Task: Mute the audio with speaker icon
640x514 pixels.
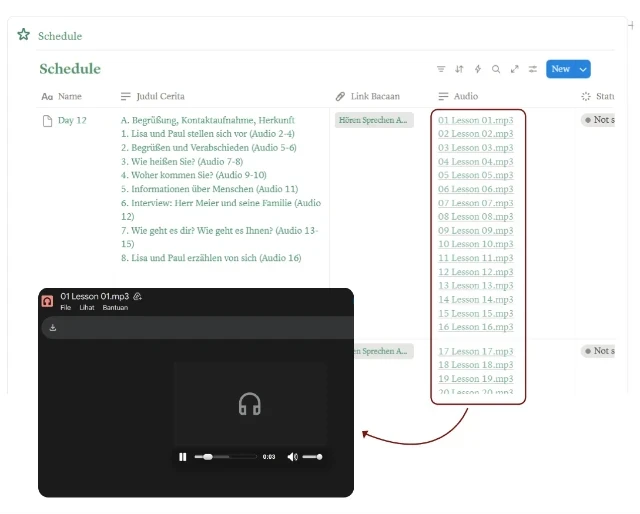Action: (292, 457)
